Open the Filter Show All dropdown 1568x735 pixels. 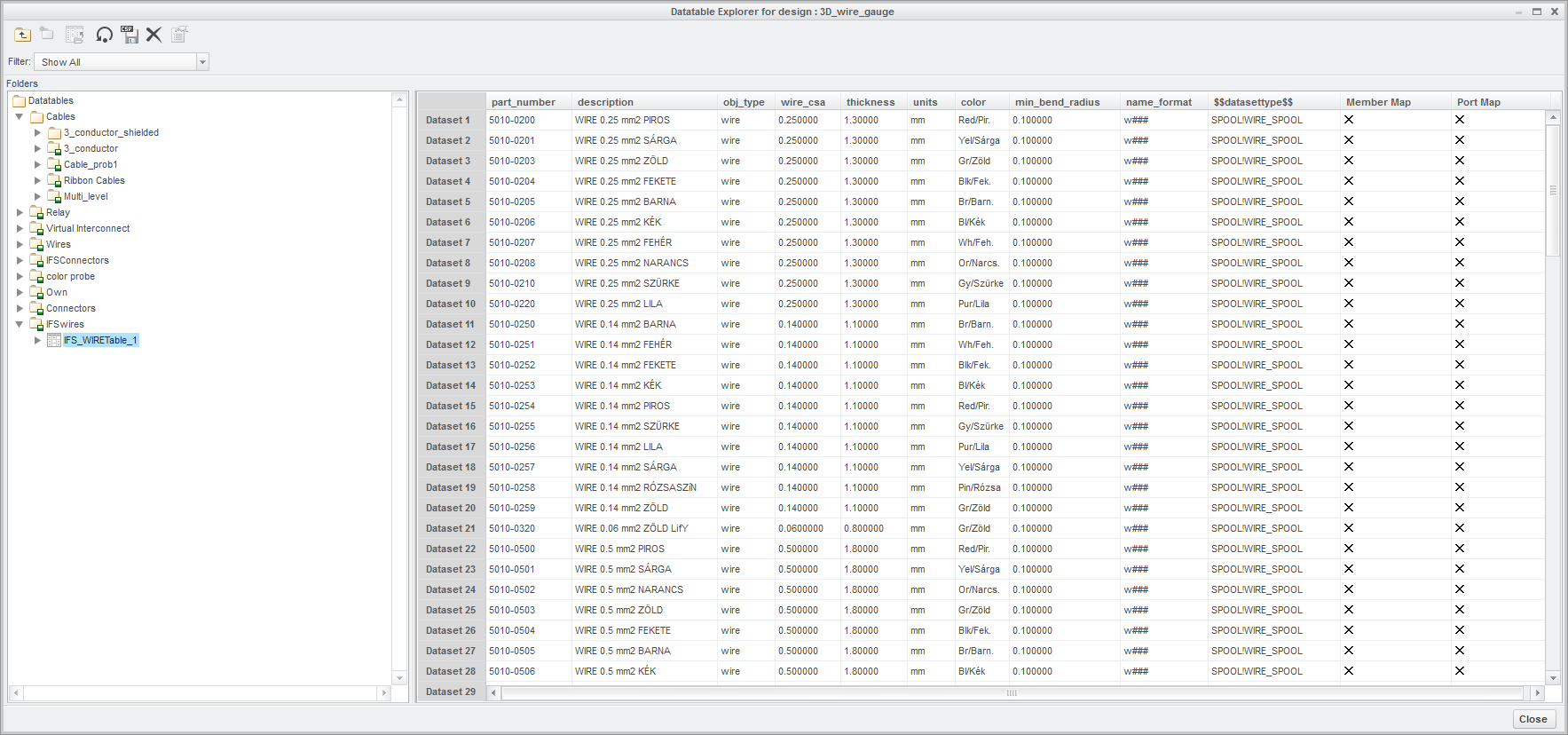click(202, 62)
